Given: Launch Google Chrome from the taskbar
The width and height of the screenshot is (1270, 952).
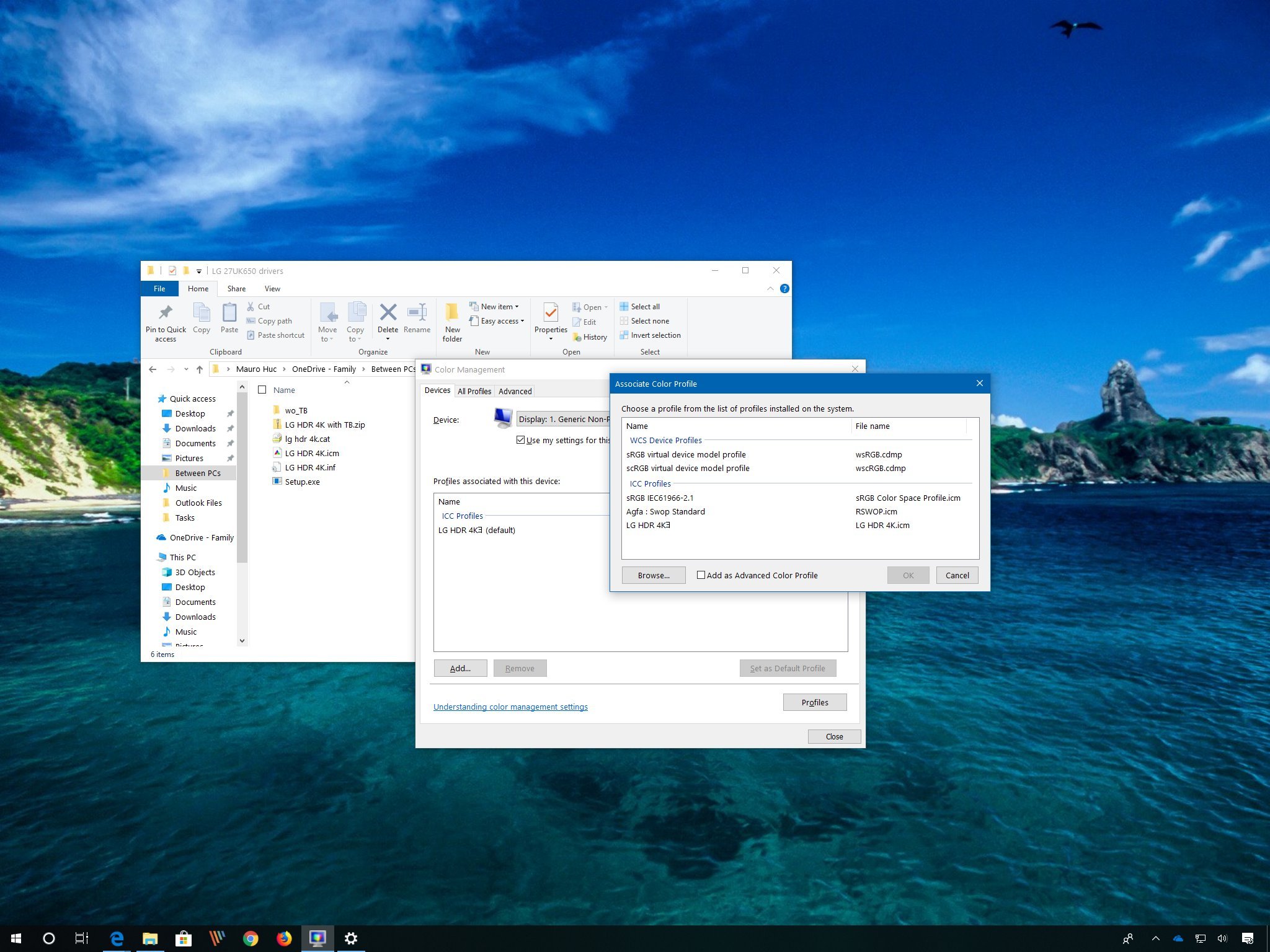Looking at the screenshot, I should pyautogui.click(x=250, y=938).
